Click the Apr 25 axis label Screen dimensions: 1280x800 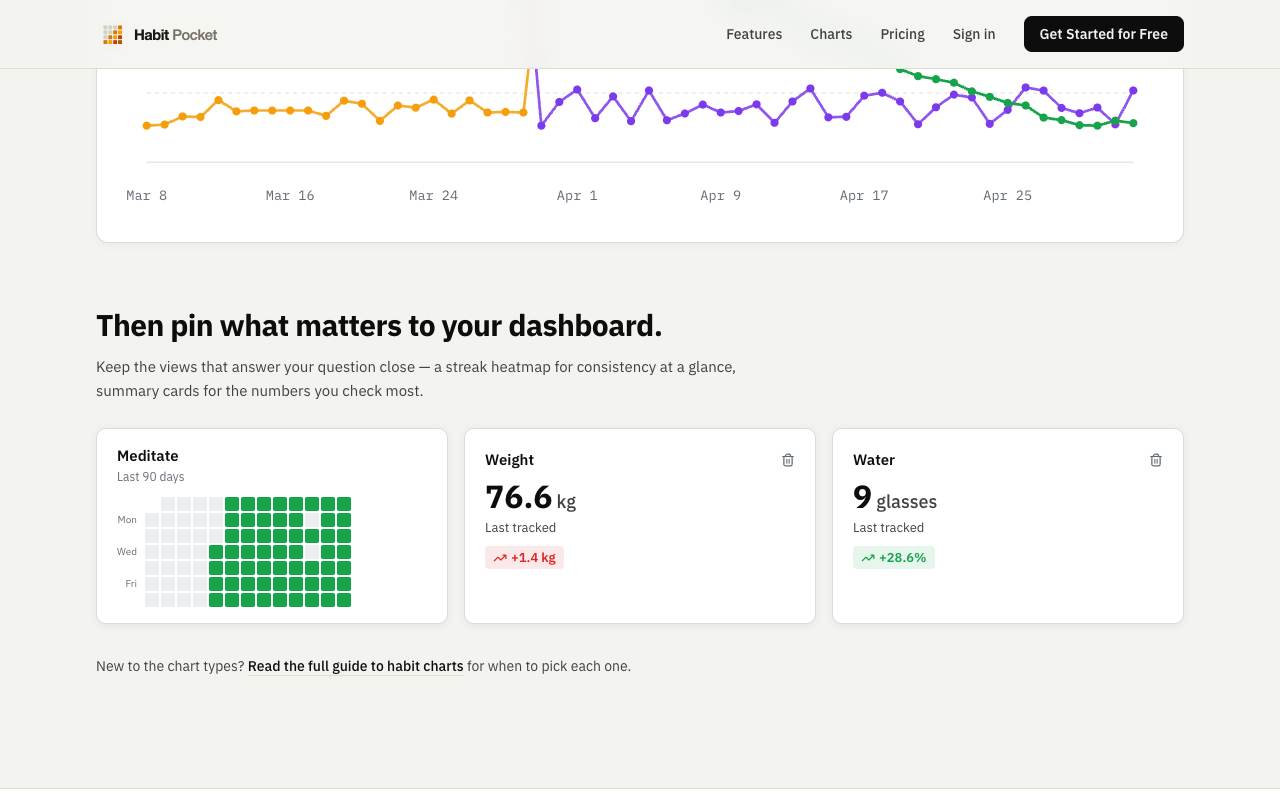tap(1008, 196)
